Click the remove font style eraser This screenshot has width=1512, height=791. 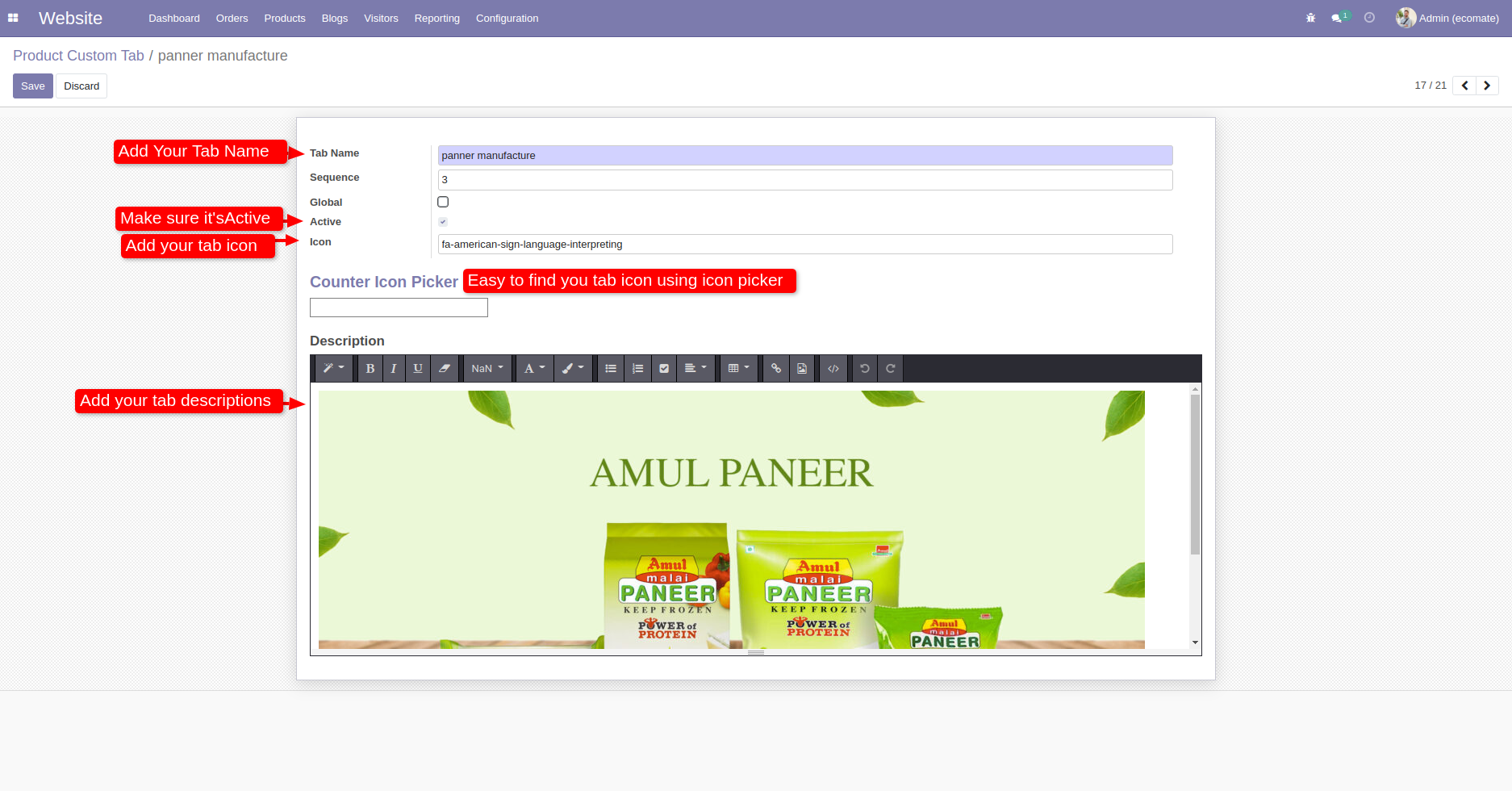445,369
